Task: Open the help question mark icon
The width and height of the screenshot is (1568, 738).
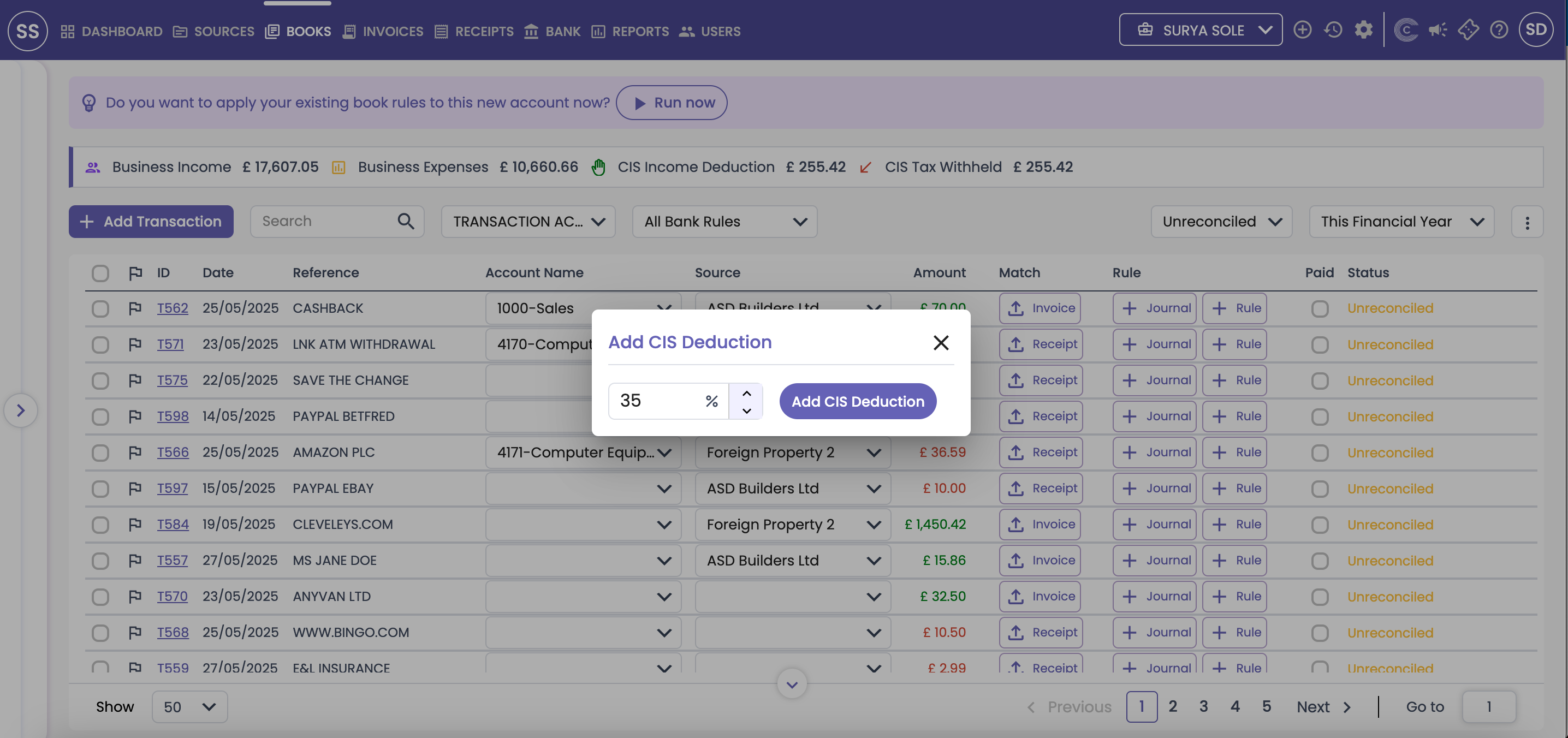Action: pos(1499,30)
